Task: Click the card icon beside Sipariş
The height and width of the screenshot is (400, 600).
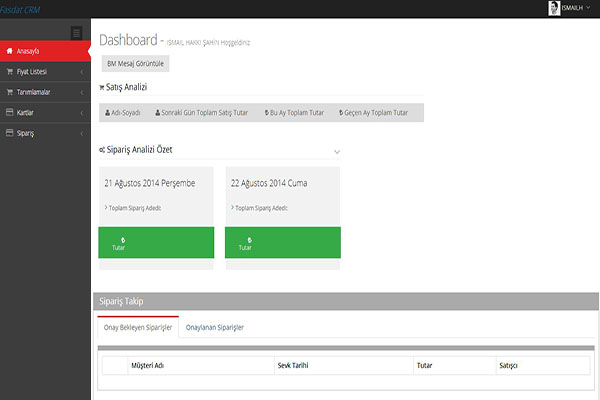Action: point(10,132)
